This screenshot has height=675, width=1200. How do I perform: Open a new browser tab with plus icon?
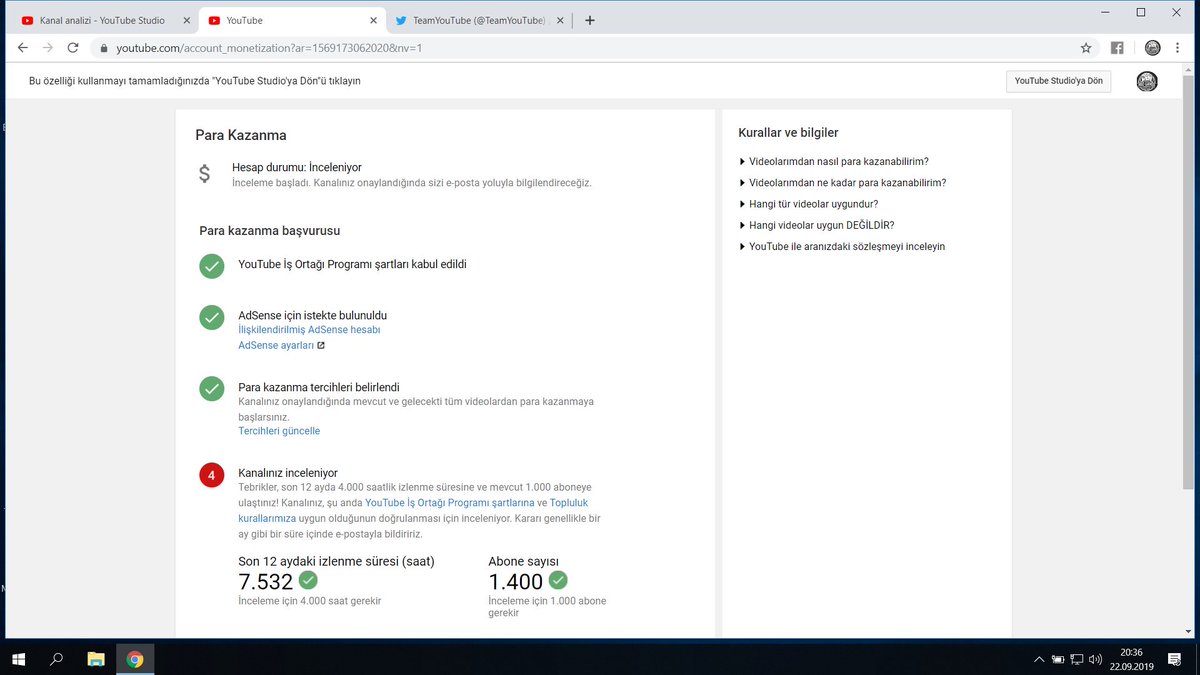pos(590,20)
